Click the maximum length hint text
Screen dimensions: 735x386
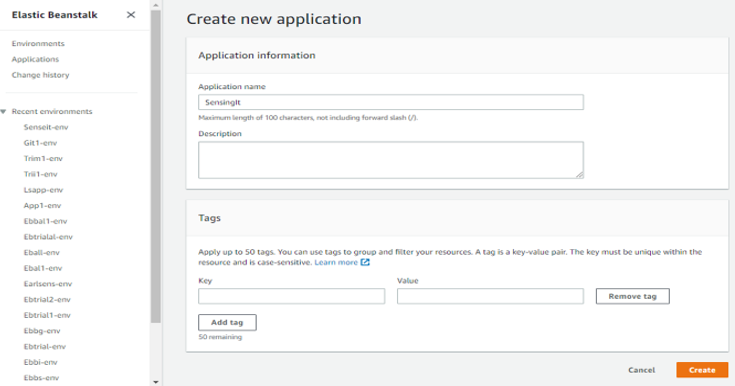pyautogui.click(x=308, y=118)
